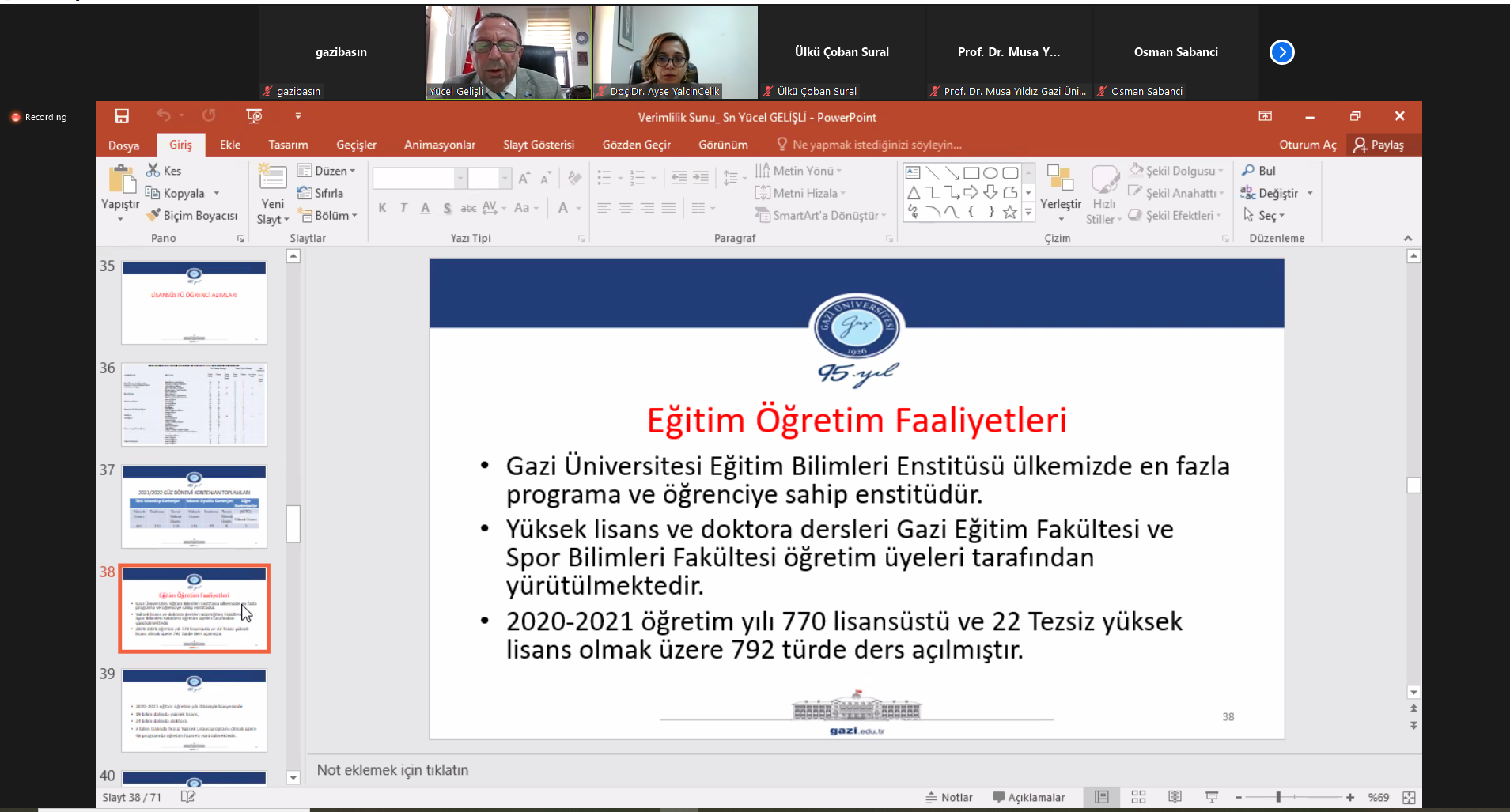
Task: Switch to the Ekle tab
Action: tap(230, 145)
